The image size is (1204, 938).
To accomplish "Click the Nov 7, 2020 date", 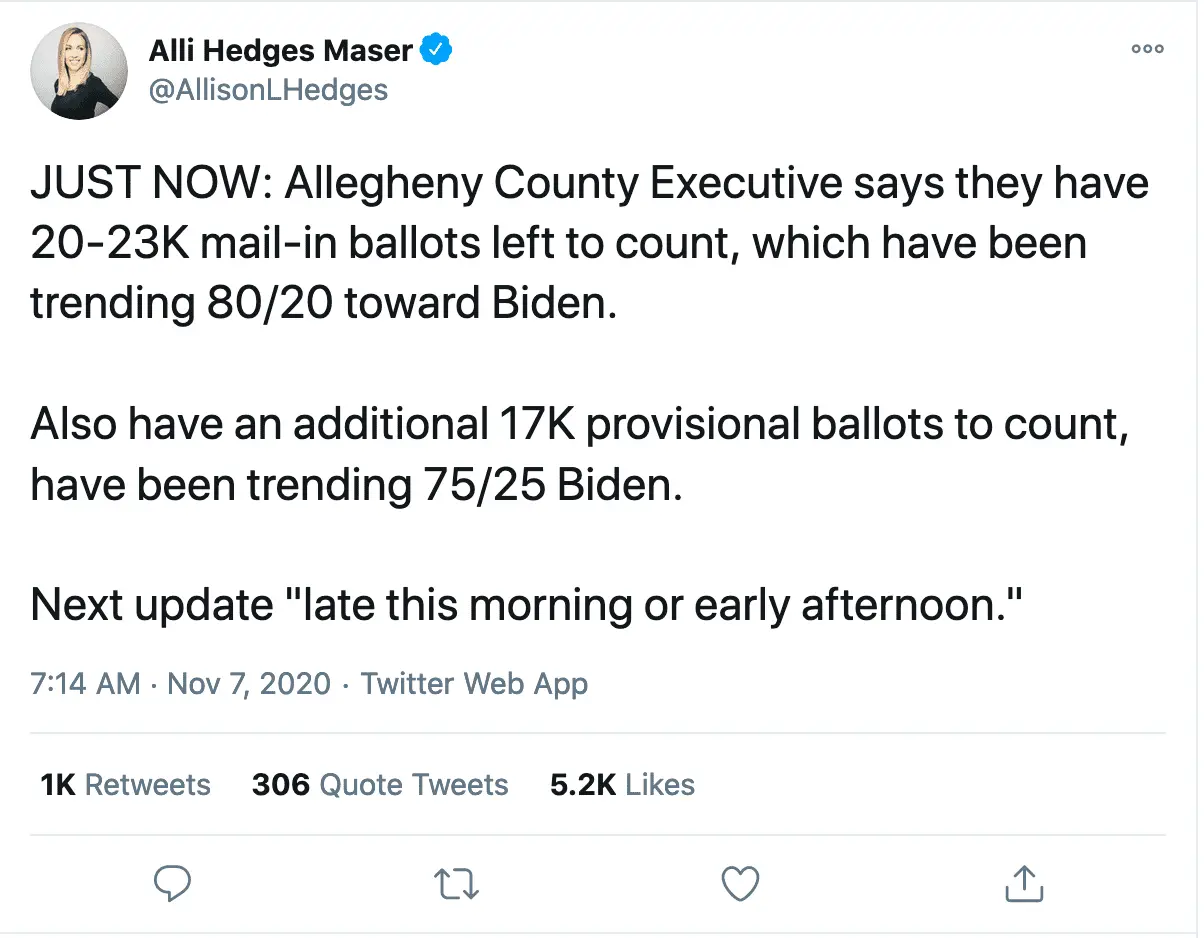I will tap(248, 684).
